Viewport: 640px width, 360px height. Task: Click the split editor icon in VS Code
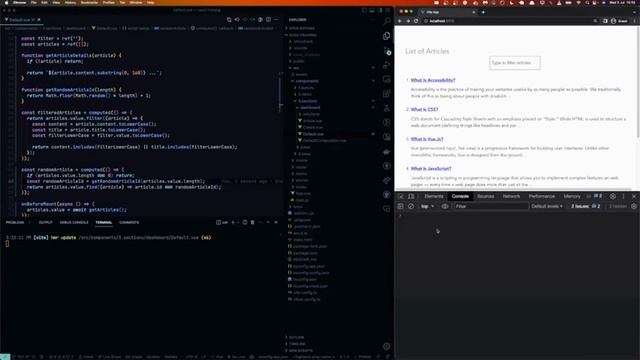(268, 20)
